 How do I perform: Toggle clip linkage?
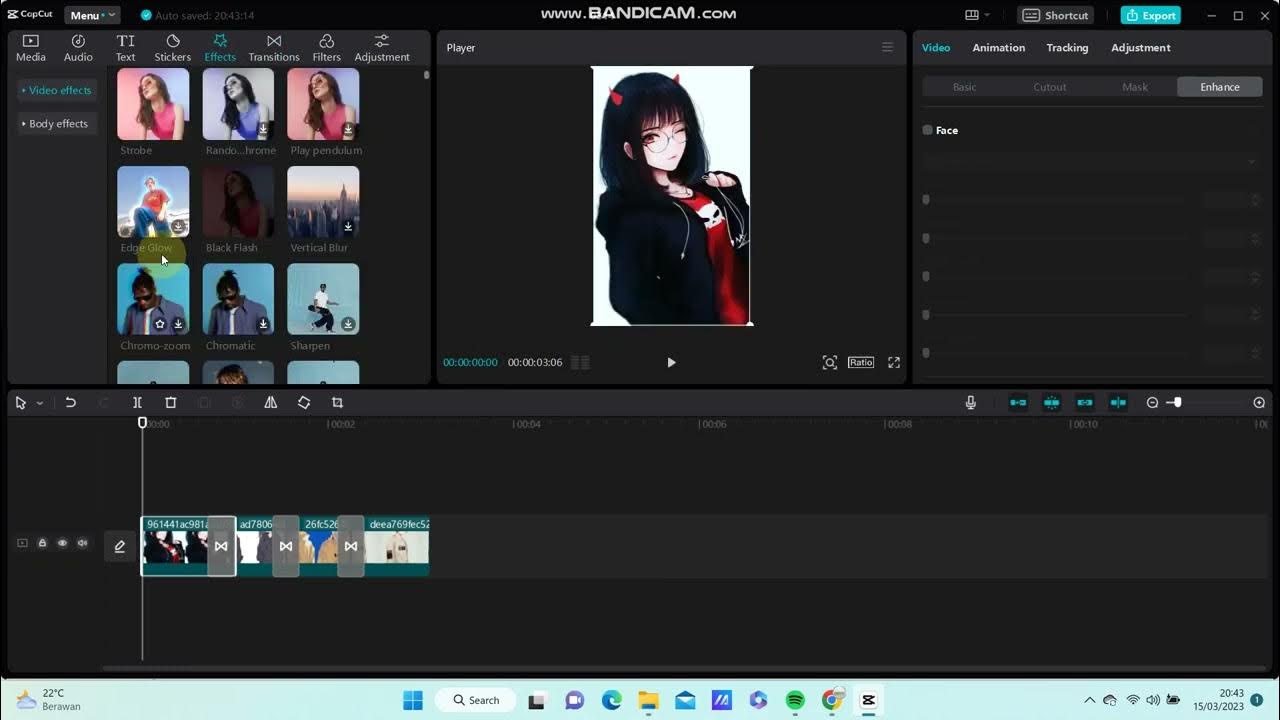[x=1085, y=402]
